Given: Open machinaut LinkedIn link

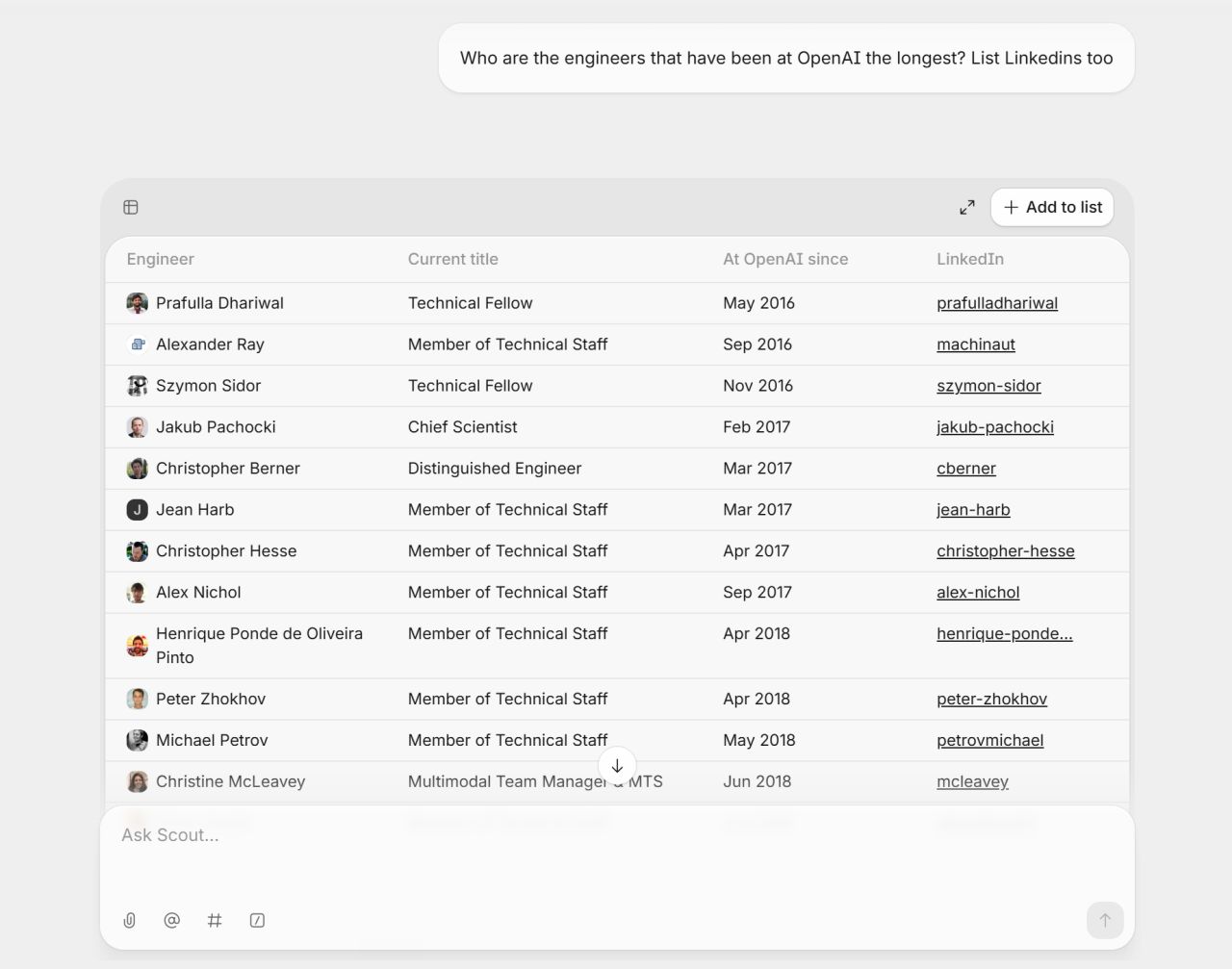Looking at the screenshot, I should (976, 344).
